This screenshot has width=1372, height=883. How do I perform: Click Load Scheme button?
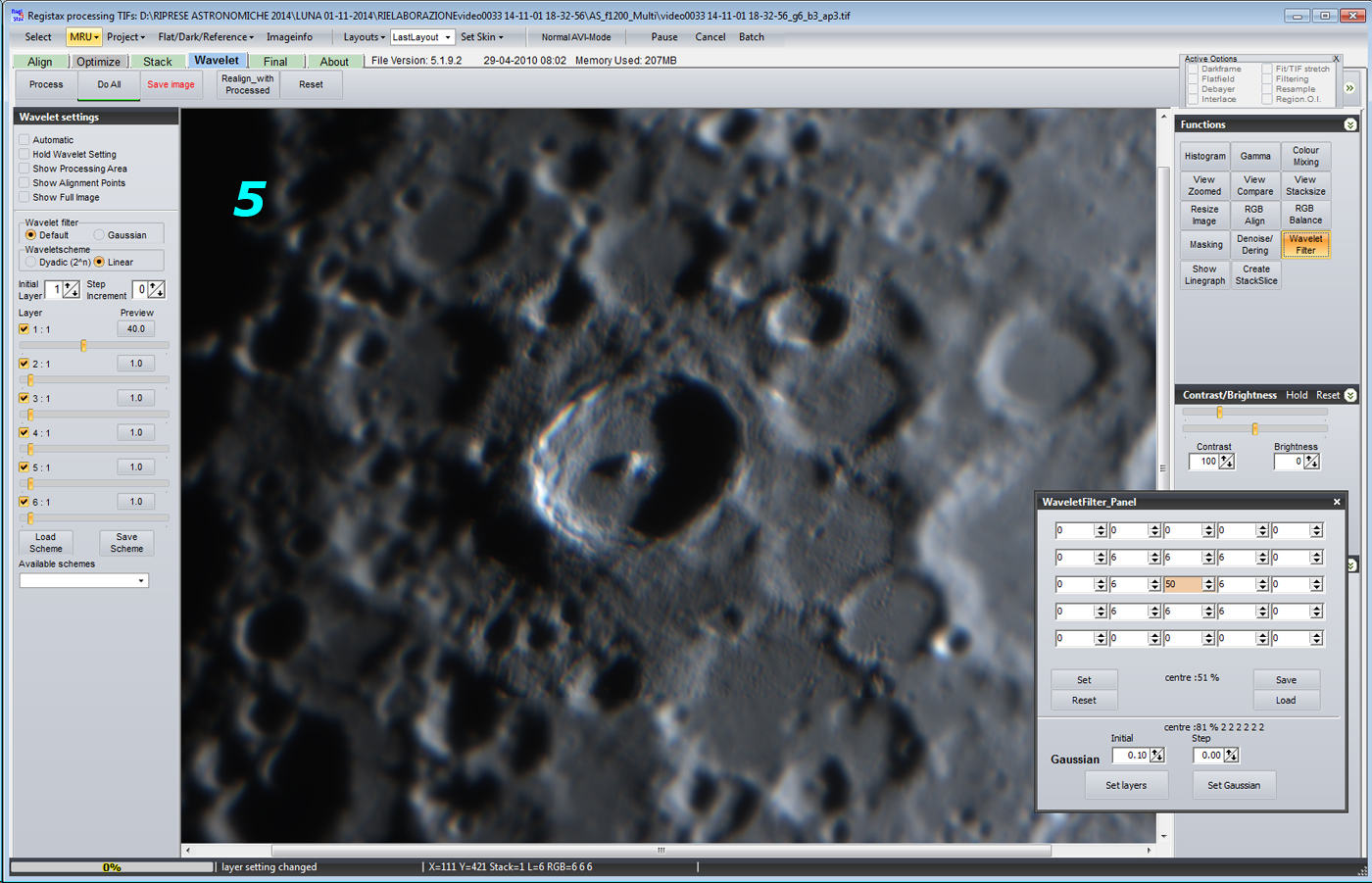tap(46, 543)
